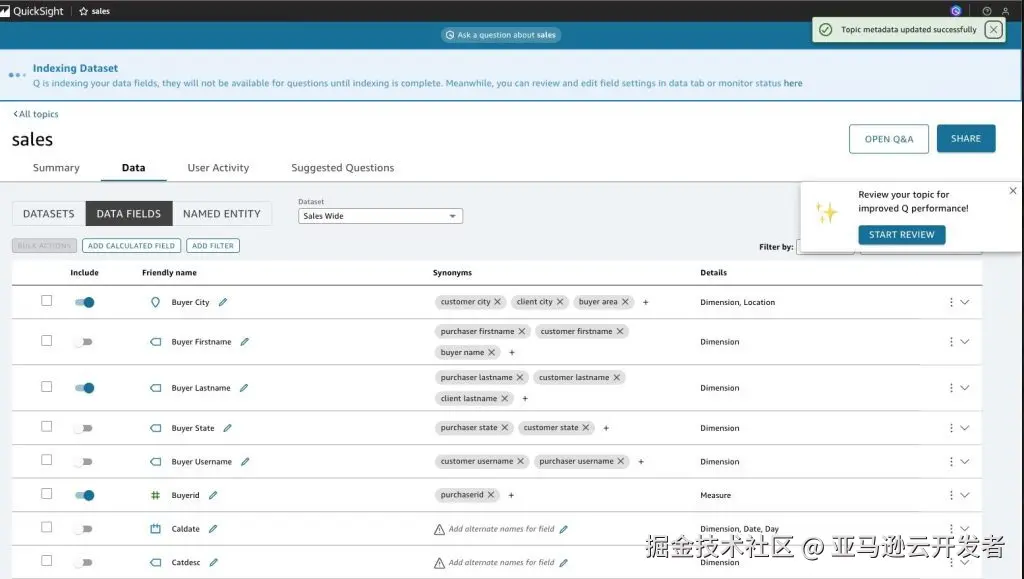The image size is (1024, 579).
Task: Remove 'purchaserid' synonym tag
Action: 491,495
